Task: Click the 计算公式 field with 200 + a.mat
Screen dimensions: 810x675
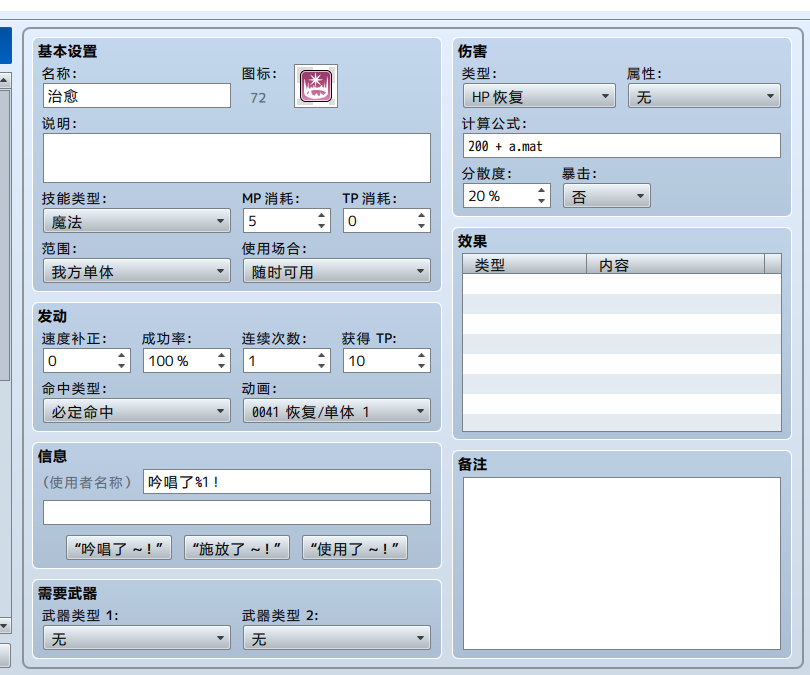Action: pyautogui.click(x=622, y=146)
